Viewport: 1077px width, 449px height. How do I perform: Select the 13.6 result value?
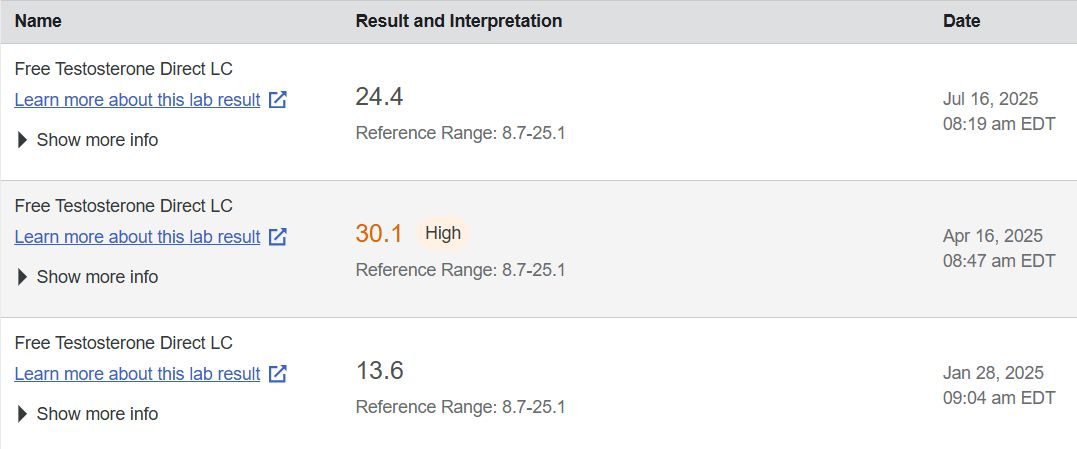tap(379, 371)
